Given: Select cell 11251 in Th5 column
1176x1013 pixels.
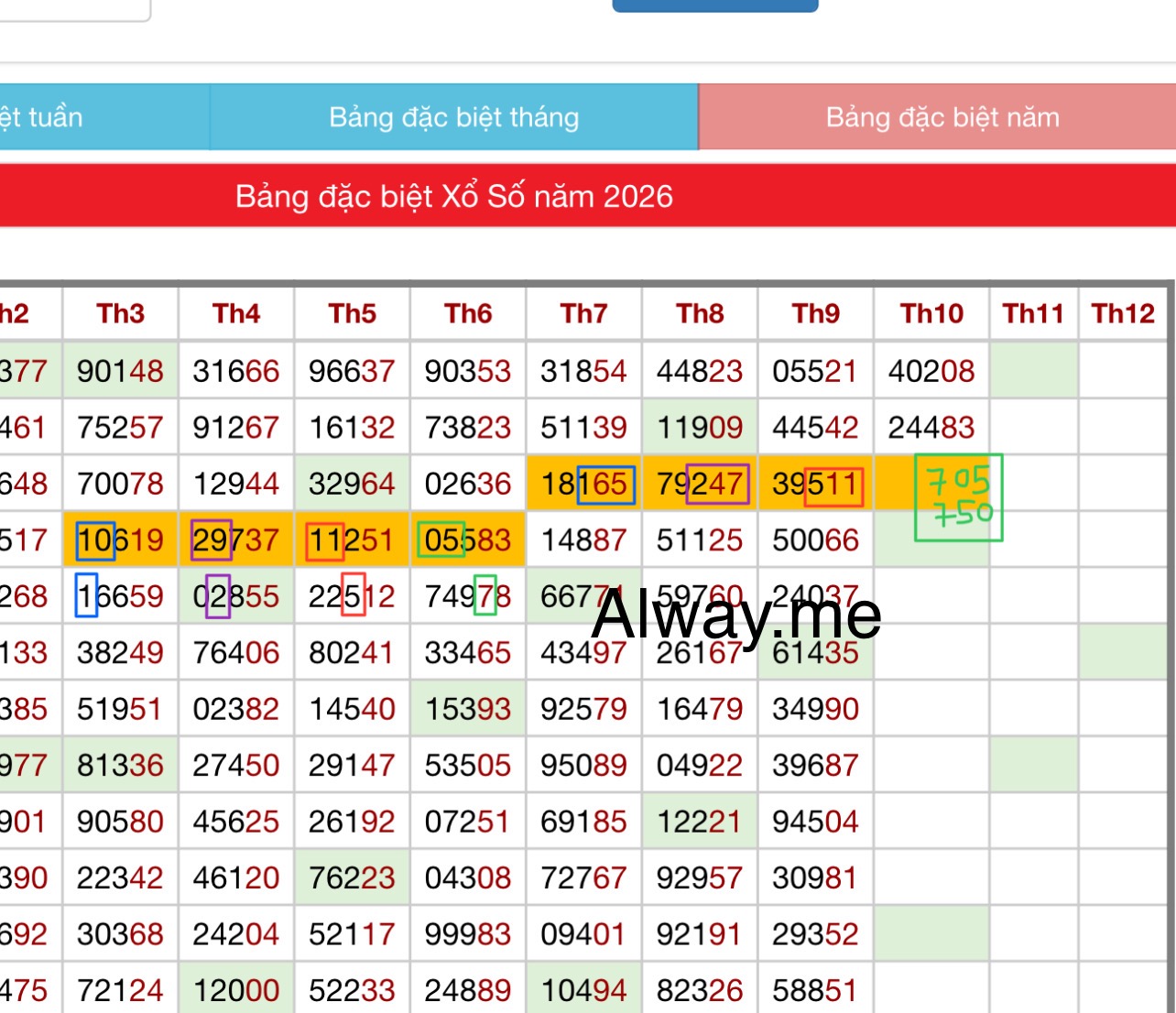Looking at the screenshot, I should click(353, 540).
